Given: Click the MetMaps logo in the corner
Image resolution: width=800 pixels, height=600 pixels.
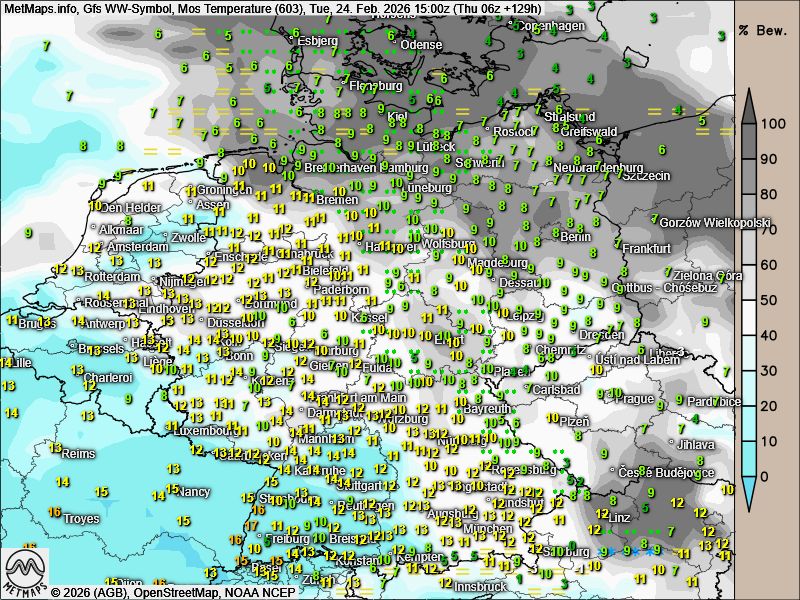Looking at the screenshot, I should coord(26,571).
